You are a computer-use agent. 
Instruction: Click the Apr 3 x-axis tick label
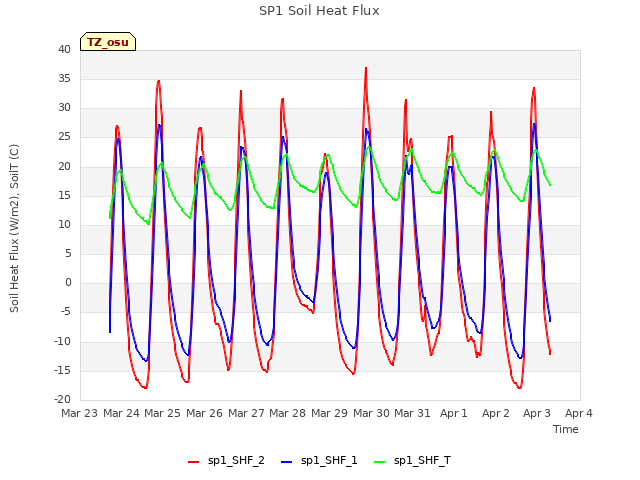537,413
